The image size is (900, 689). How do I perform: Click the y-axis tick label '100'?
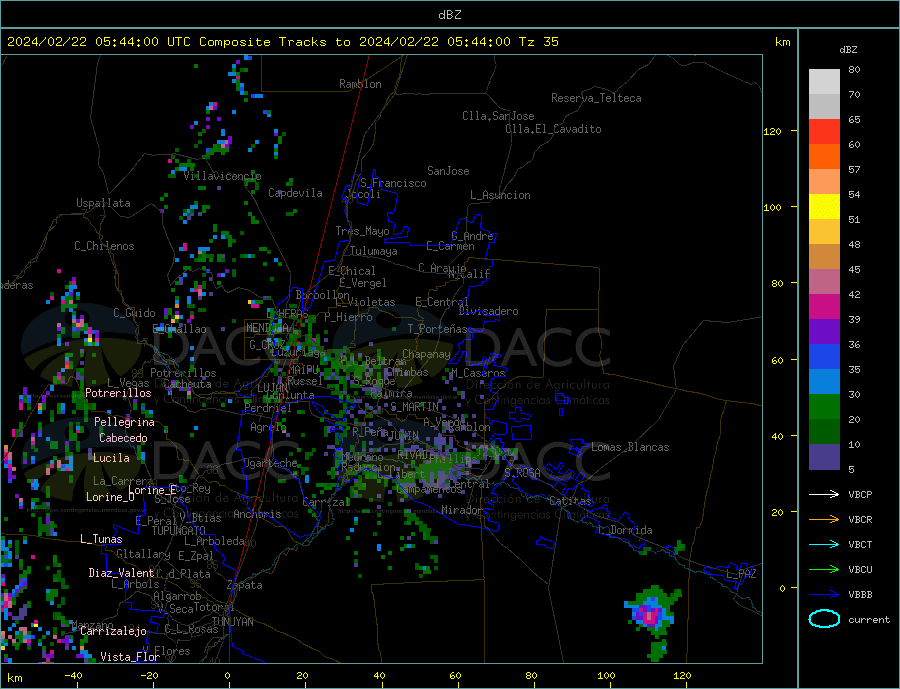coord(773,208)
